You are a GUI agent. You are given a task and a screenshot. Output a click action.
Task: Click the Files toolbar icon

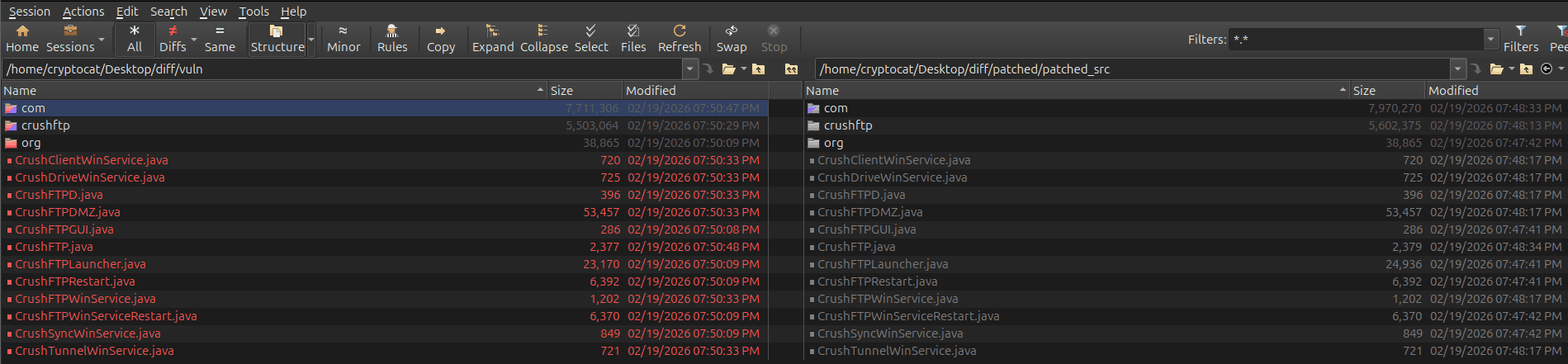coord(633,39)
